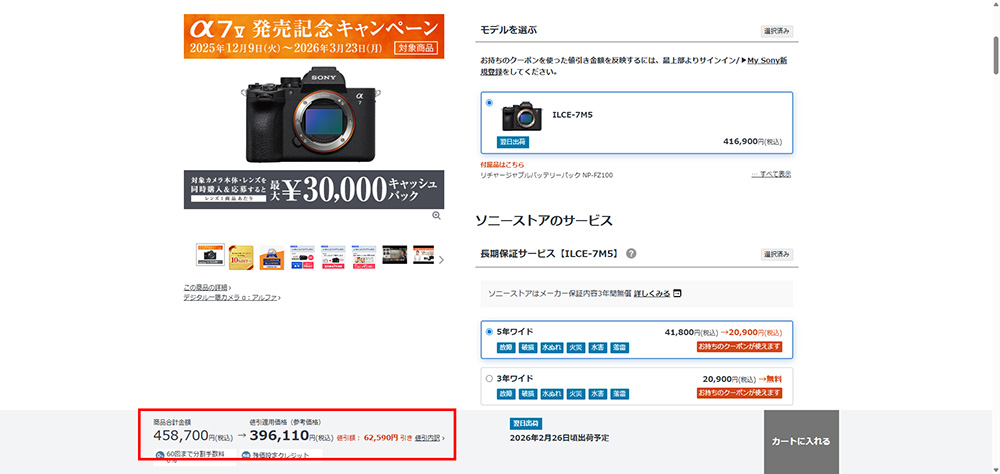Open the help icon beside 長期保証サービス
The image size is (1000, 474).
(x=631, y=253)
